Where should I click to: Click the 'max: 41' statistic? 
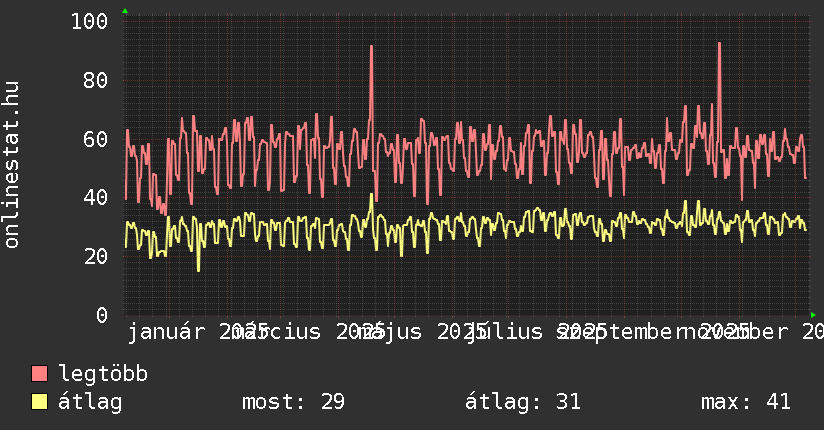tap(745, 402)
